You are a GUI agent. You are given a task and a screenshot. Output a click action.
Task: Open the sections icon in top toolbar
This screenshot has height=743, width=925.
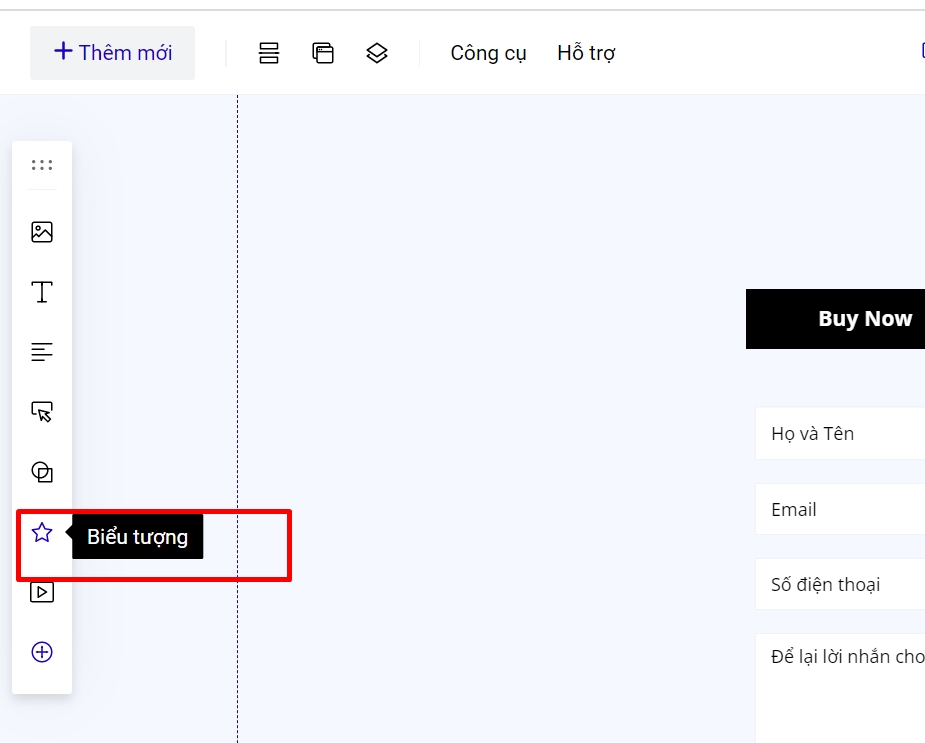coord(269,53)
